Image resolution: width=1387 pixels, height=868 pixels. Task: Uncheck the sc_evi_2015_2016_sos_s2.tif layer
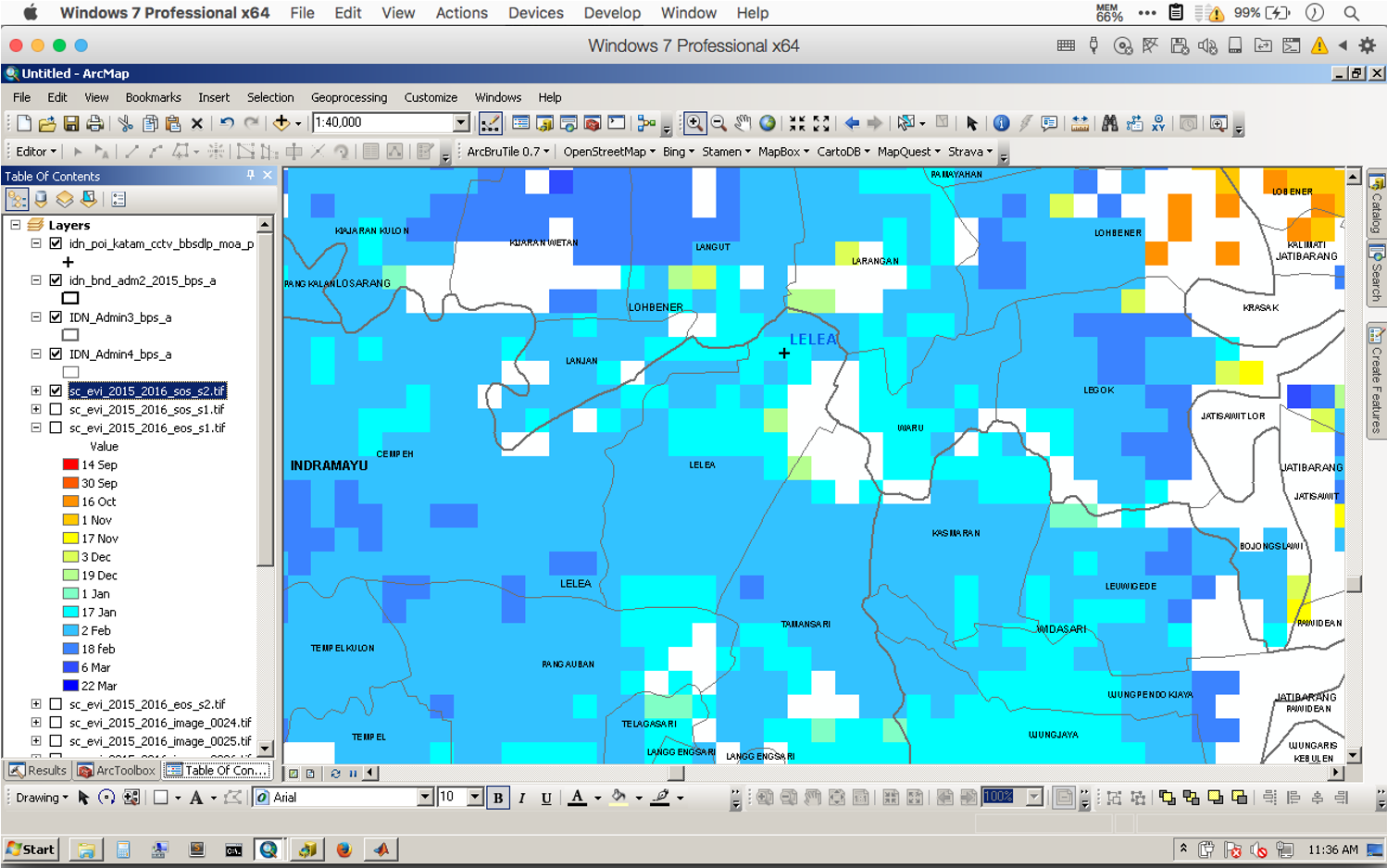coord(56,391)
